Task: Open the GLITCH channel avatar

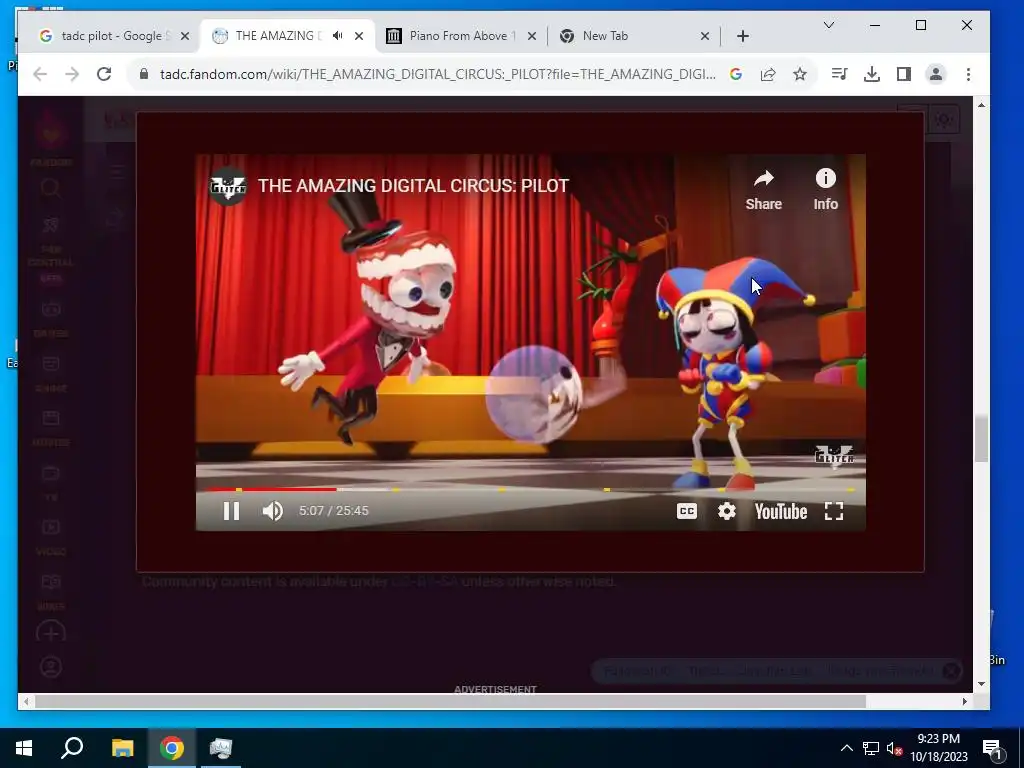Action: [x=228, y=186]
